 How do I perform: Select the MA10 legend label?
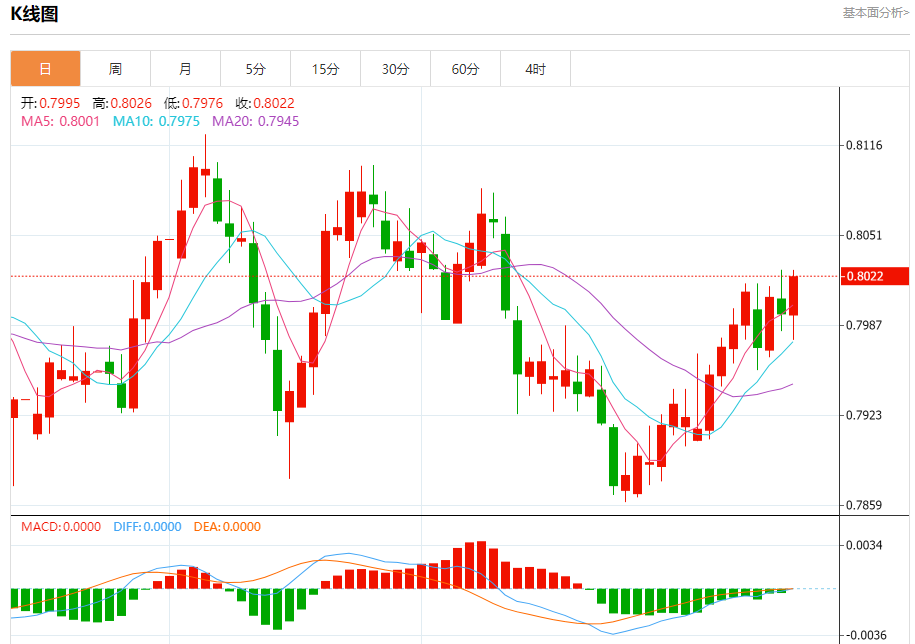pyautogui.click(x=155, y=121)
